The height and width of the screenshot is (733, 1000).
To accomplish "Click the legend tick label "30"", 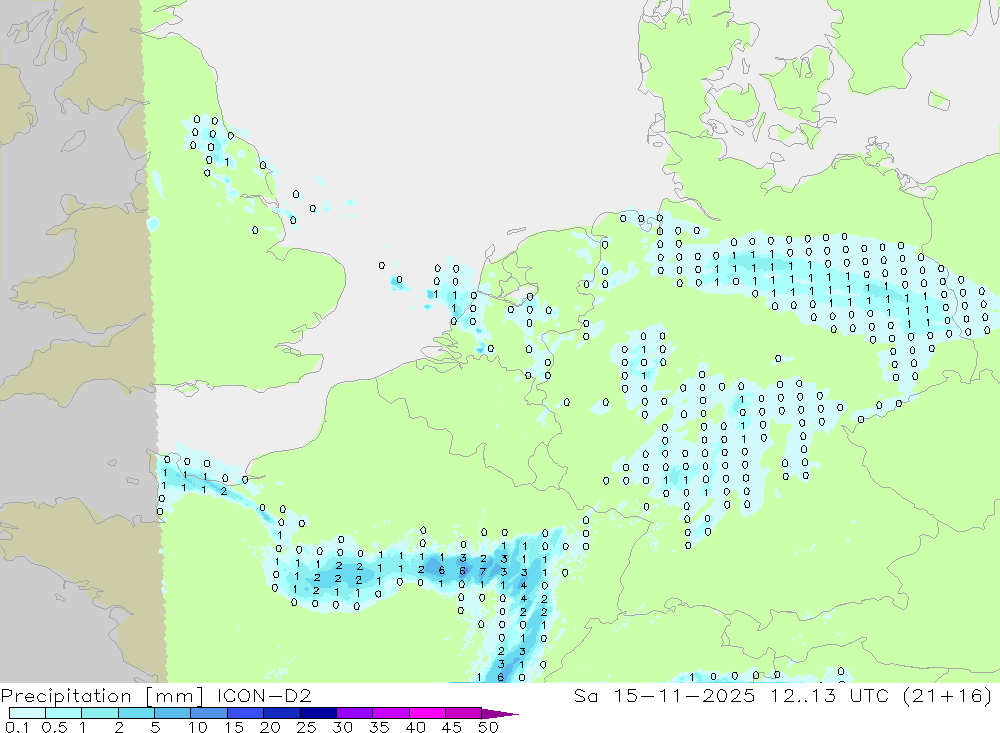I will pos(342,727).
